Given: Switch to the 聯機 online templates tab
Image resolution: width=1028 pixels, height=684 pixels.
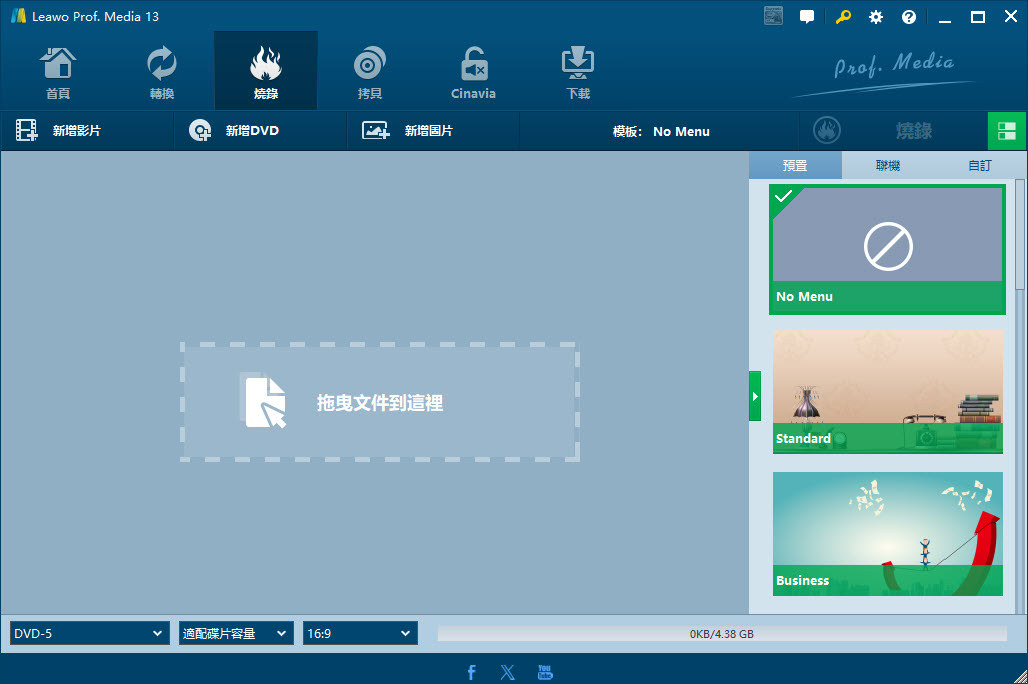Looking at the screenshot, I should (887, 165).
